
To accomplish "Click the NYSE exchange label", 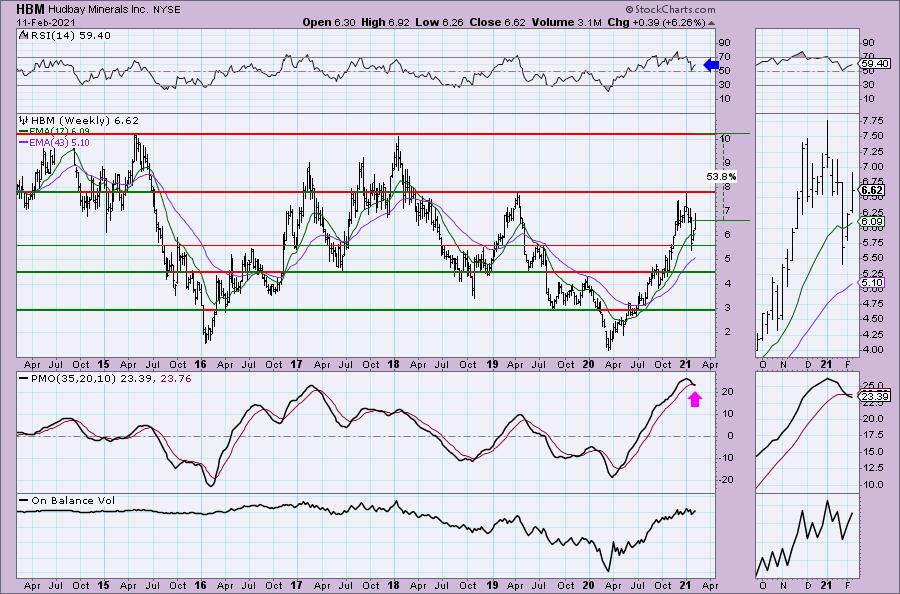I will click(x=166, y=10).
